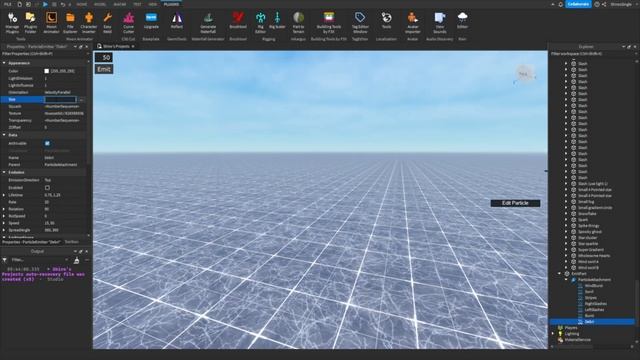Select the Players service in Explorer
This screenshot has width=640, height=360.
571,328
